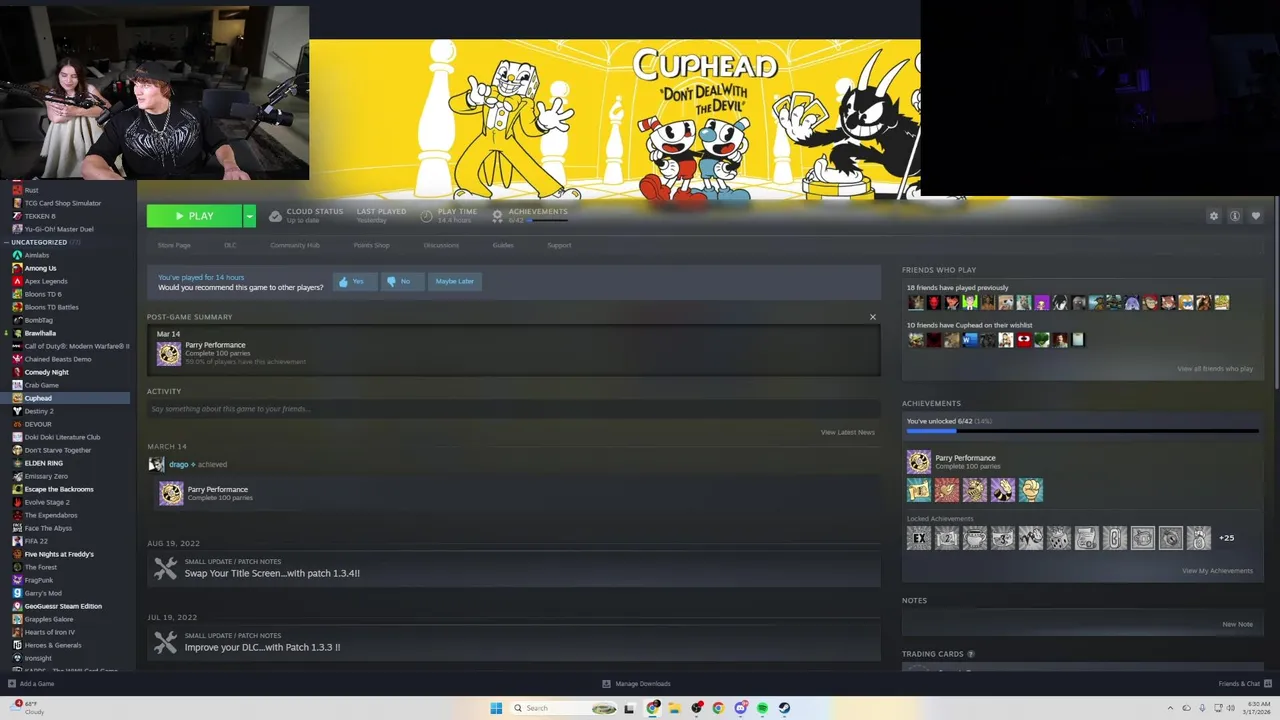The image size is (1280, 720).
Task: Click the Discord taskbar icon
Action: (x=740, y=708)
